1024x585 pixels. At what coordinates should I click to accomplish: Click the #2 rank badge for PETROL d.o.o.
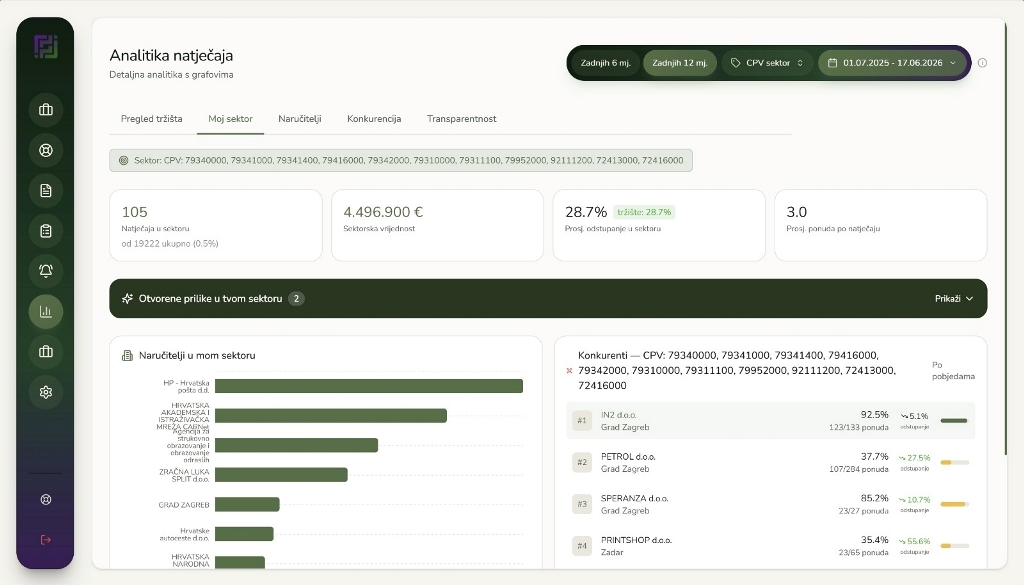tap(582, 462)
